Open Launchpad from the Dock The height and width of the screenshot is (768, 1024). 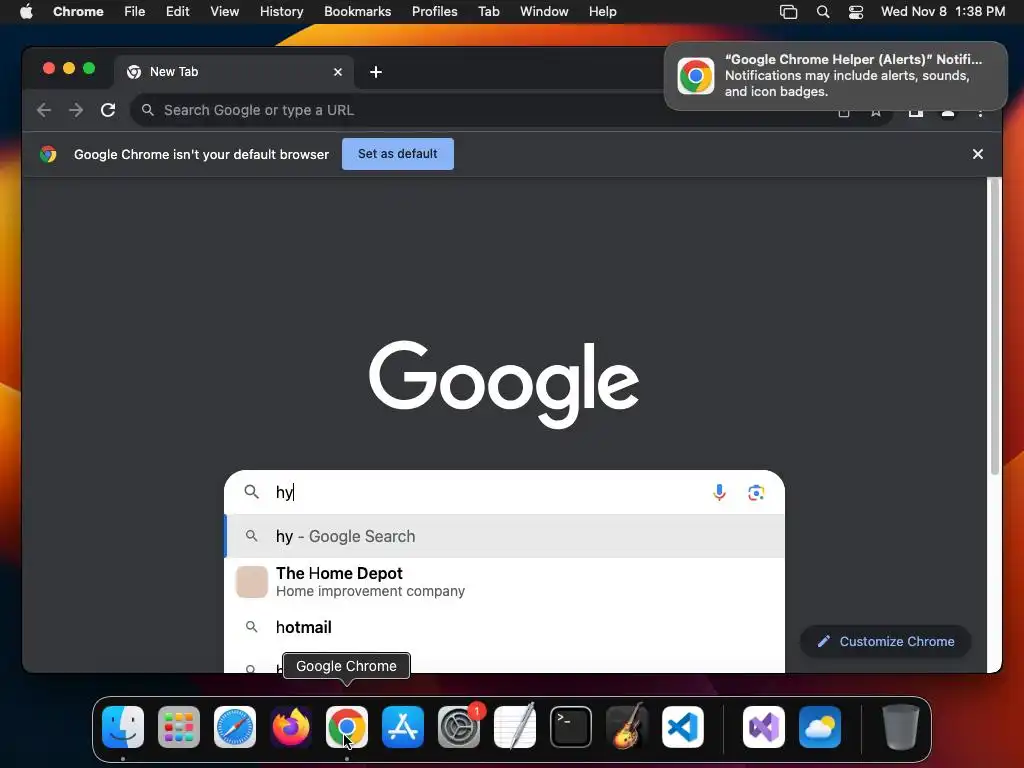point(179,727)
